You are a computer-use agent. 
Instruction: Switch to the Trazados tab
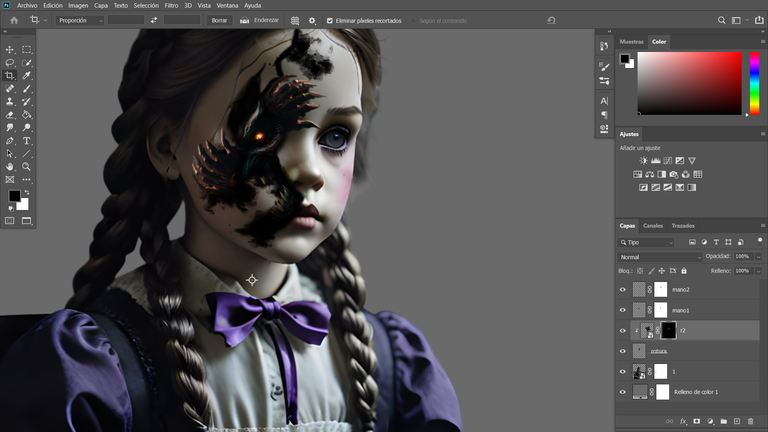click(x=683, y=226)
